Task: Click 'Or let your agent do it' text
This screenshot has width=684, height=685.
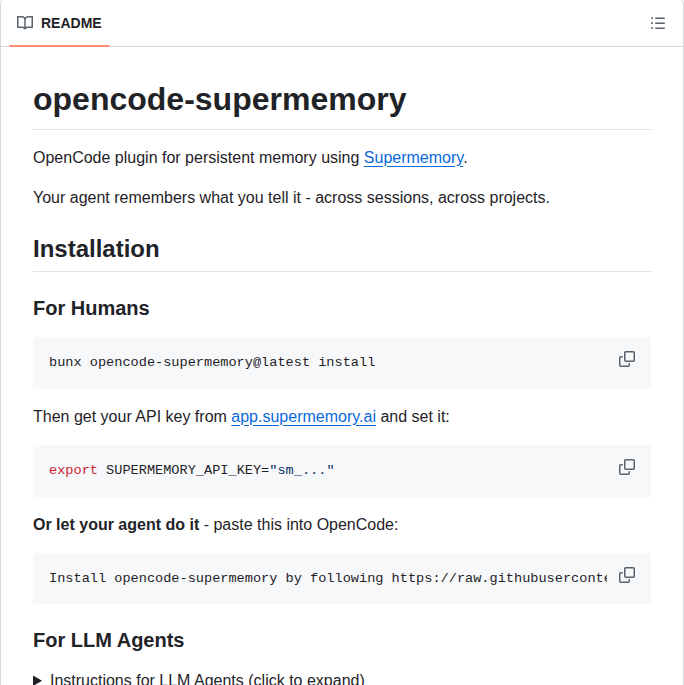Action: (116, 525)
